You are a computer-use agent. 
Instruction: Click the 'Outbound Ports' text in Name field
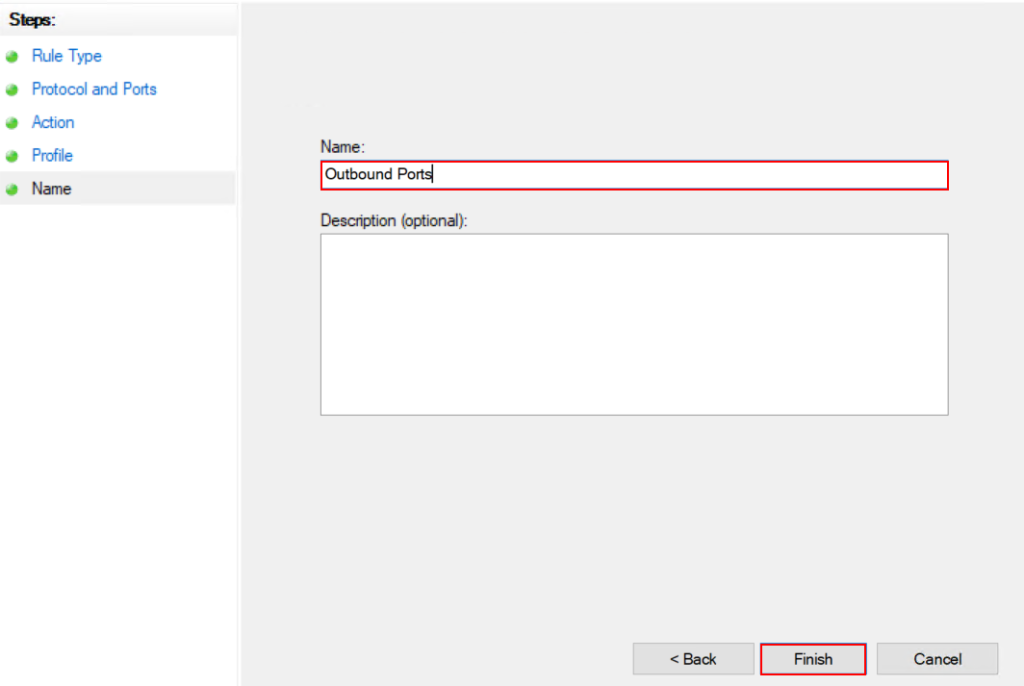point(379,174)
